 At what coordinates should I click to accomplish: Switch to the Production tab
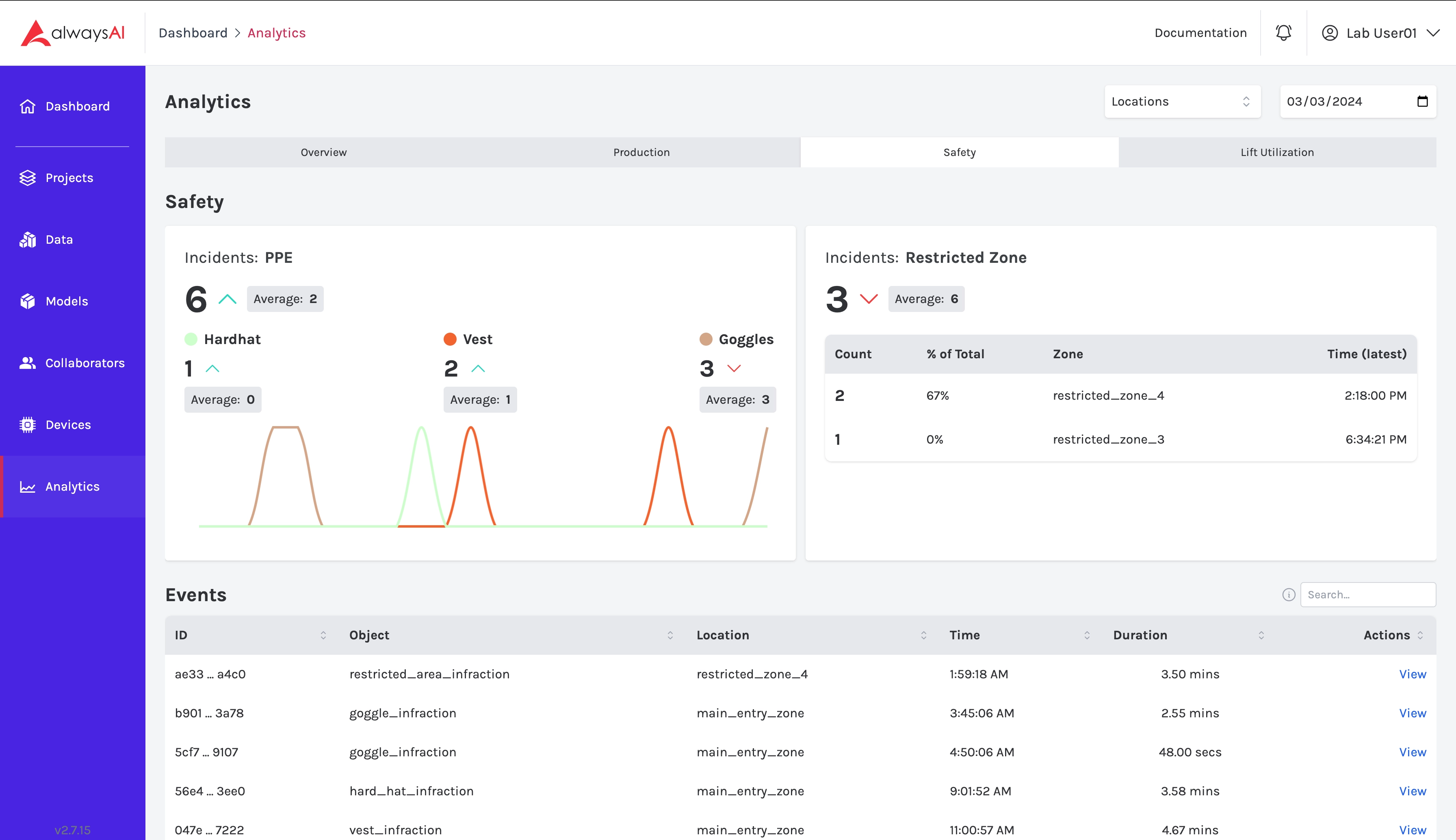(x=641, y=152)
